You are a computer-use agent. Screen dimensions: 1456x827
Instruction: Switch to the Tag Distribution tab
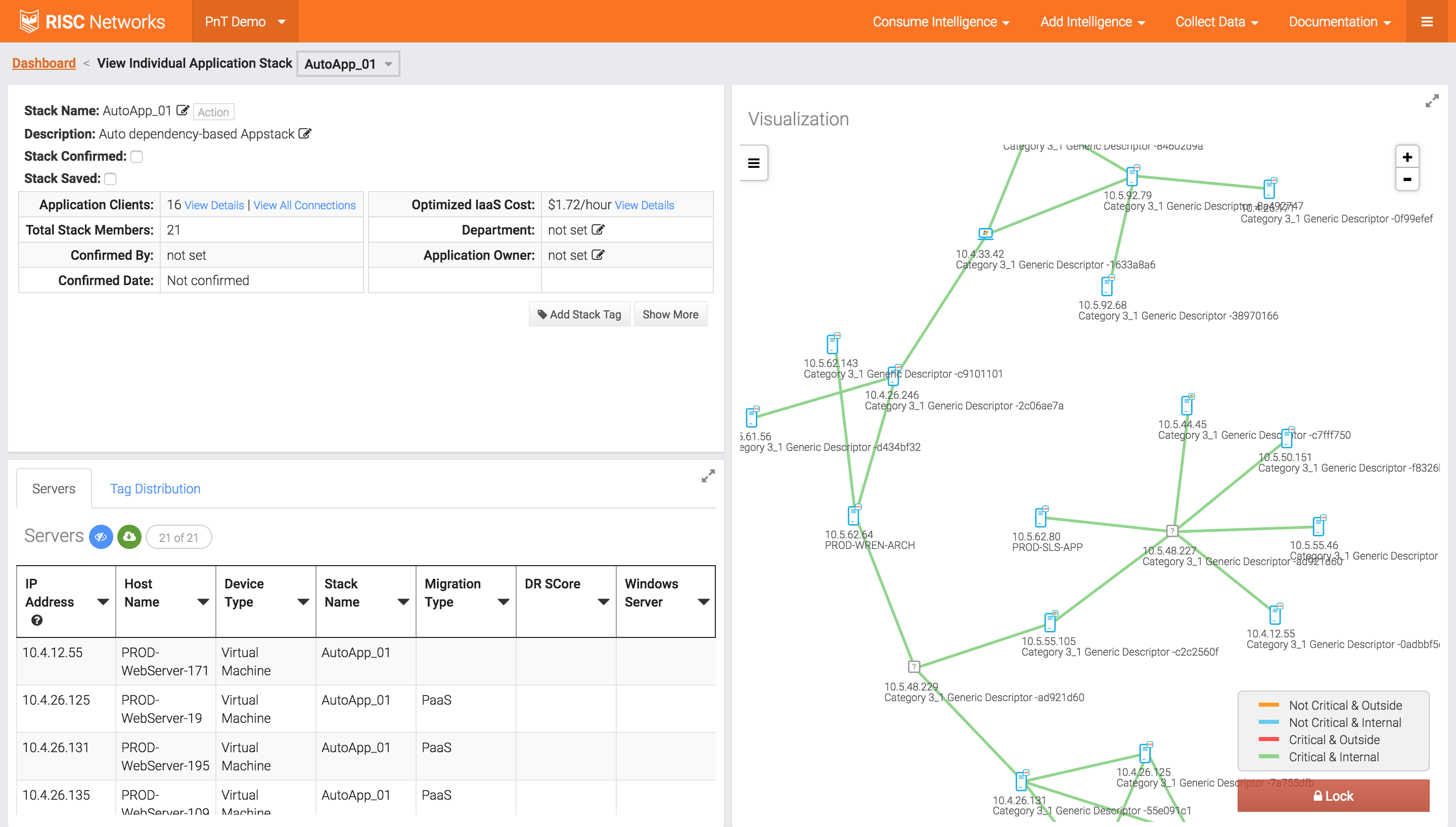(155, 488)
